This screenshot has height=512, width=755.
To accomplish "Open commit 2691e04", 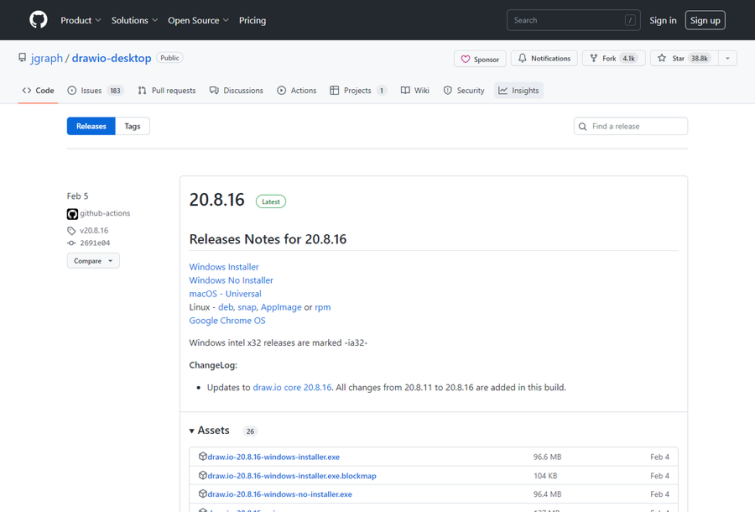I will (95, 243).
